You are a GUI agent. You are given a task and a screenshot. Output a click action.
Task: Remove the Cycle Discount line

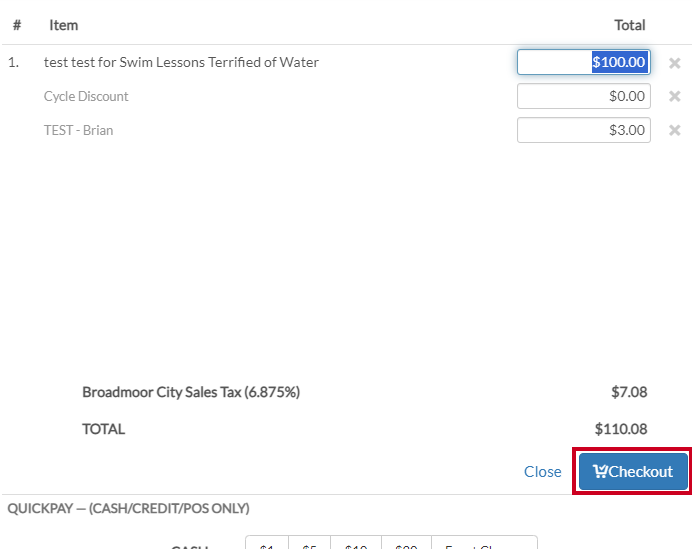[x=674, y=96]
